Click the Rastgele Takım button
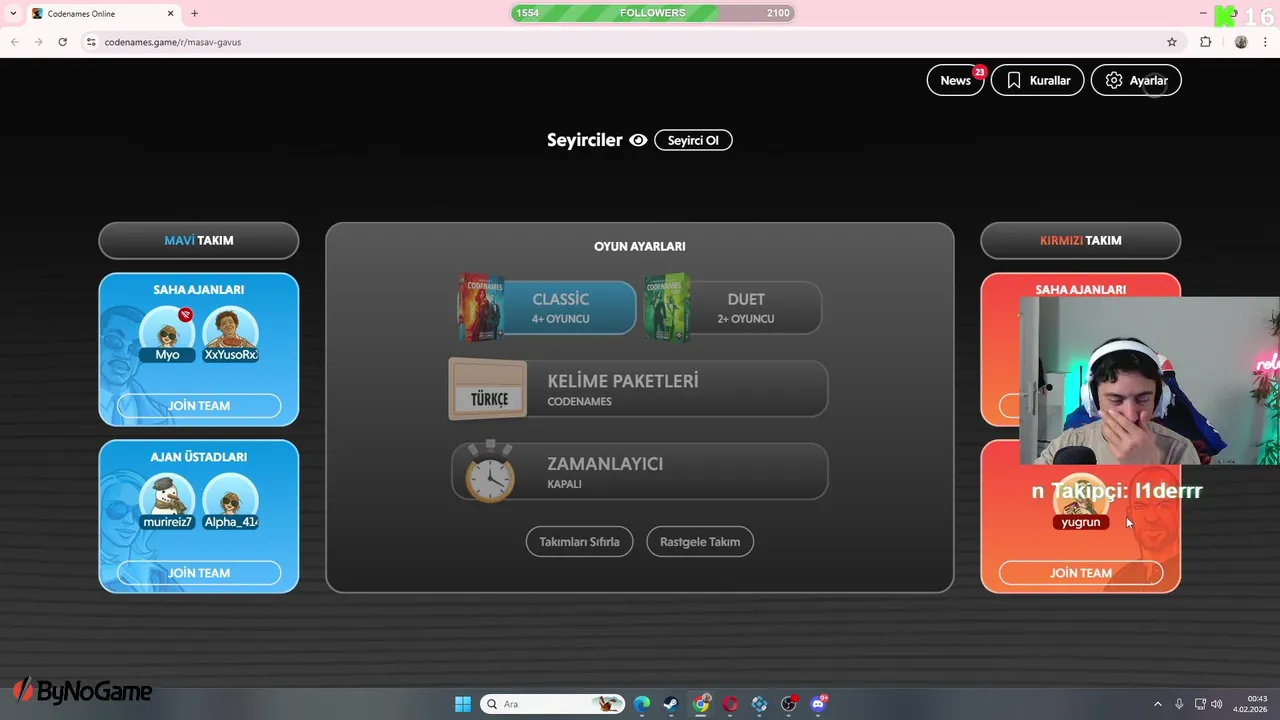The width and height of the screenshot is (1280, 720). click(x=700, y=542)
